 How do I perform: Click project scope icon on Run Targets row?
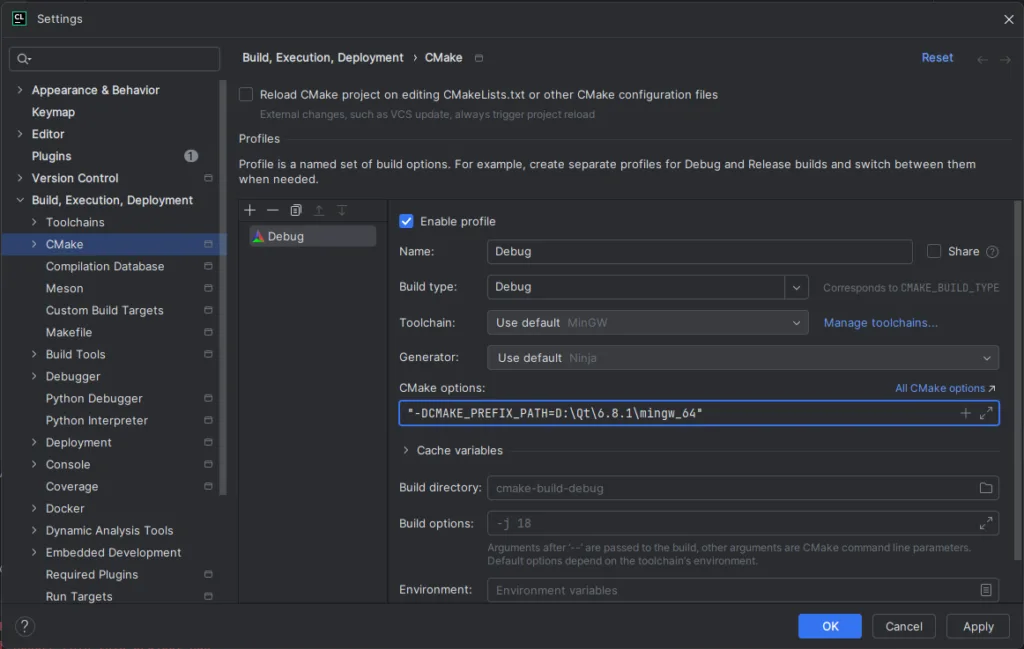click(x=208, y=596)
